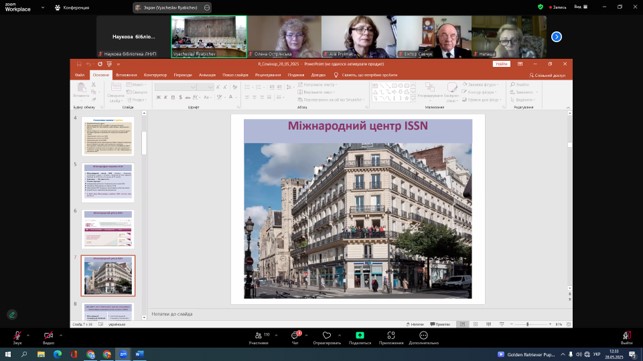
Task: Leave the Zoom meeting
Action: [x=626, y=337]
